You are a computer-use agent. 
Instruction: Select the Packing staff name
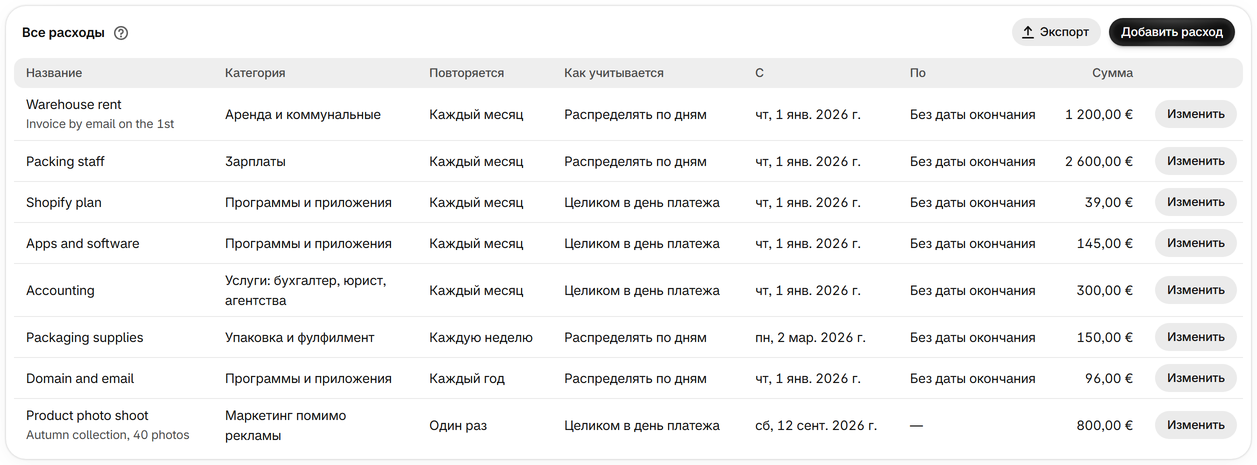[65, 161]
